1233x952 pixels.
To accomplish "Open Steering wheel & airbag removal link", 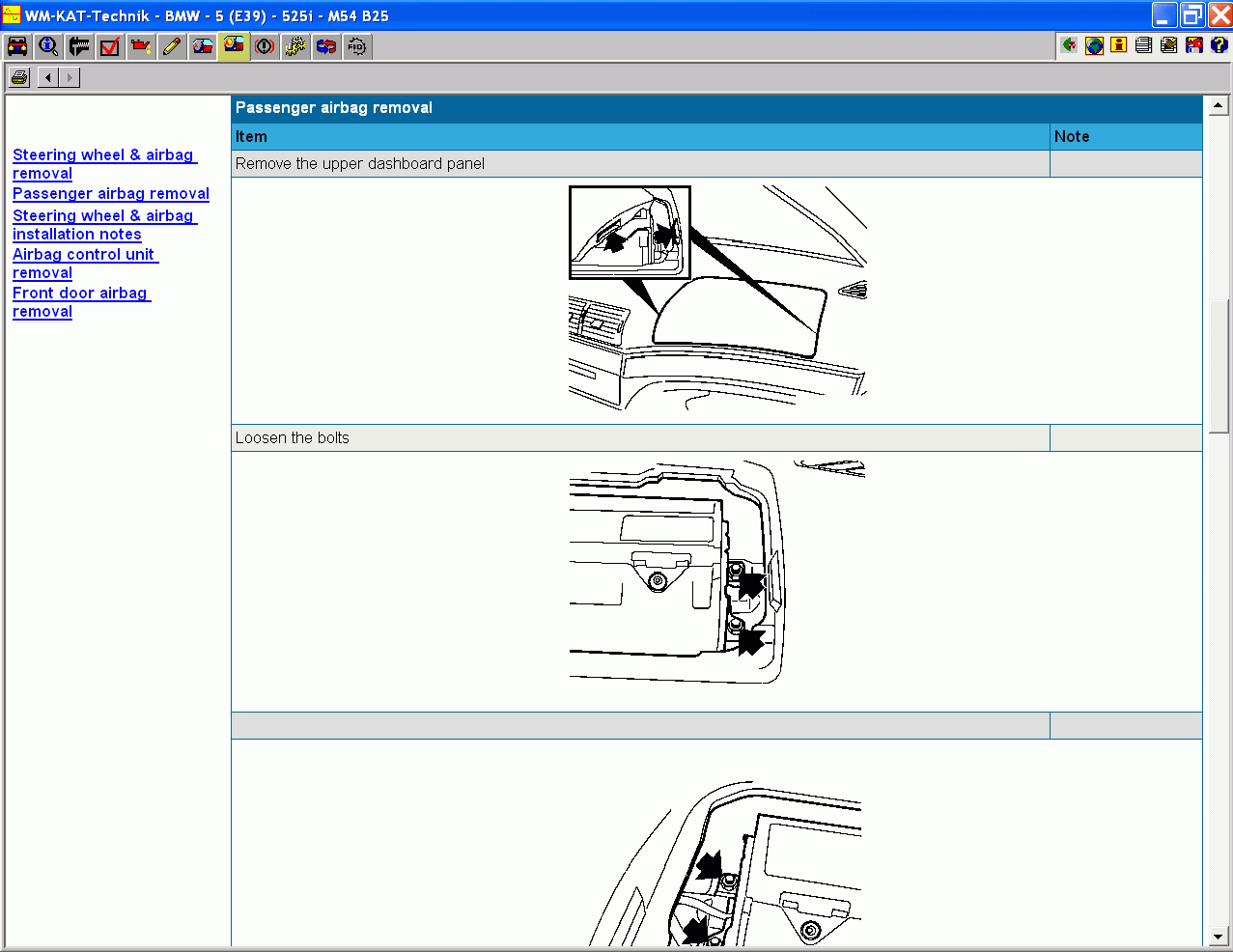I will (104, 164).
